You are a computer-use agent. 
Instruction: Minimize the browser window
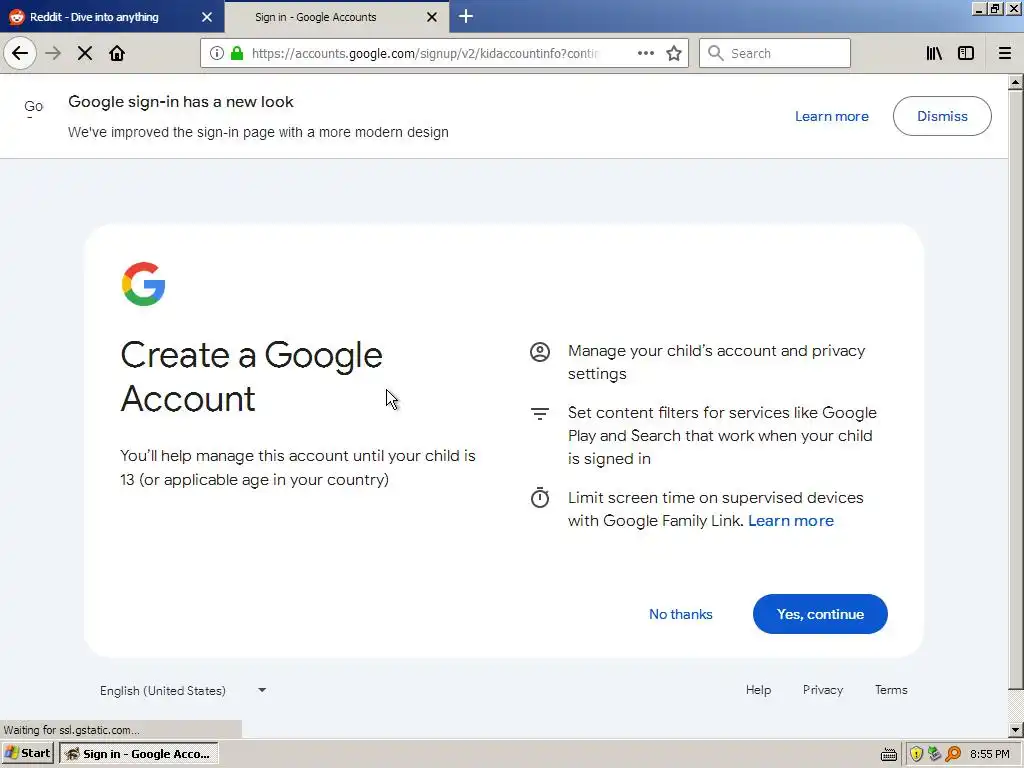[x=978, y=8]
